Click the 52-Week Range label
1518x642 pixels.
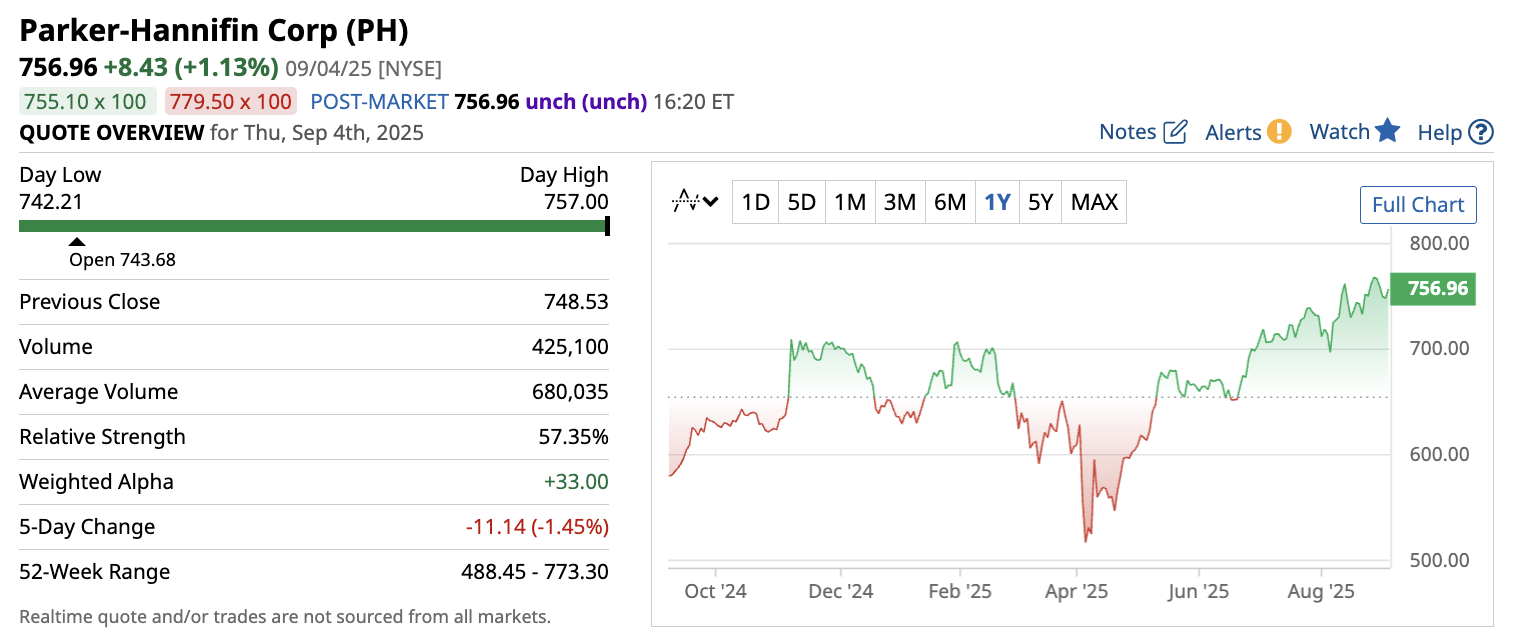click(x=95, y=572)
